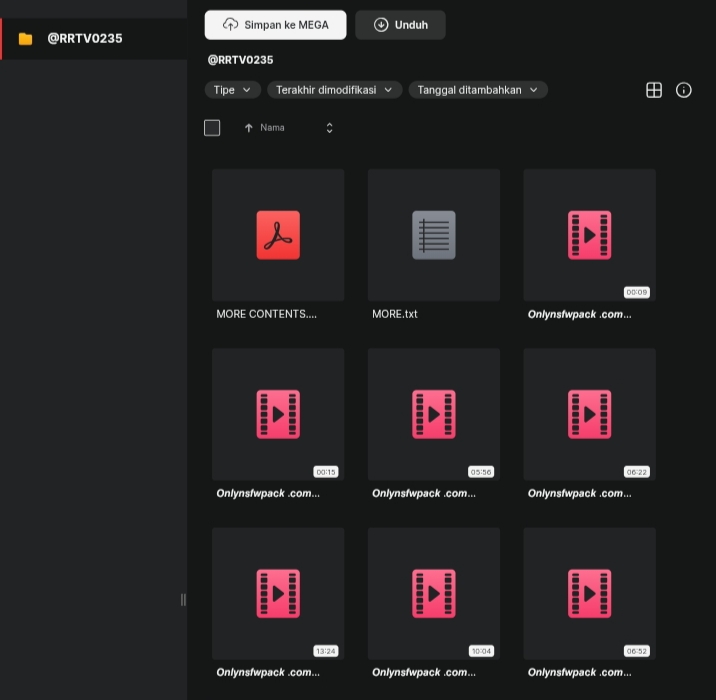Select the video file with duration 05:56
The width and height of the screenshot is (716, 700).
[x=434, y=414]
